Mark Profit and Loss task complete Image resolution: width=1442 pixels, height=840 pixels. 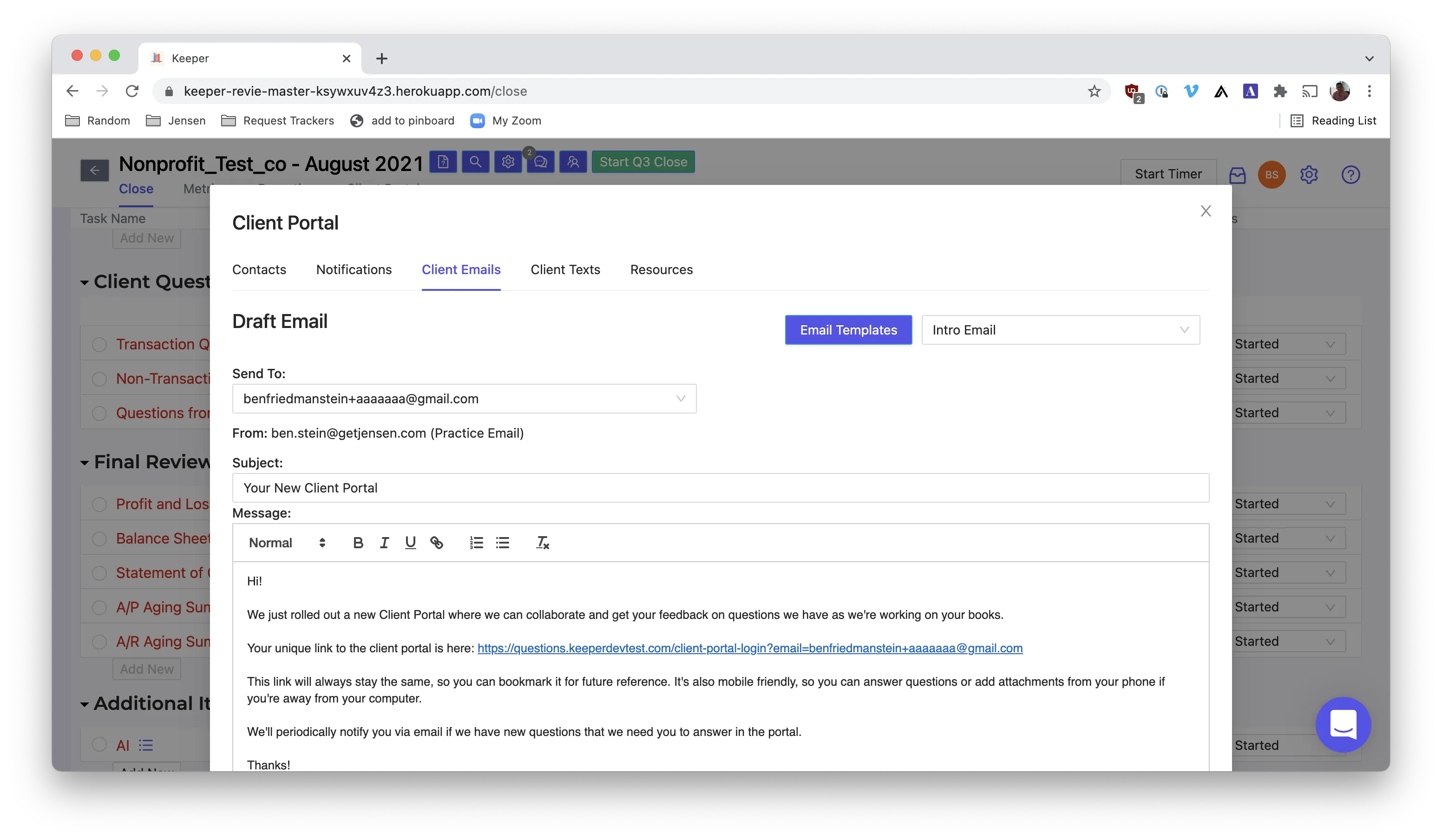point(99,504)
